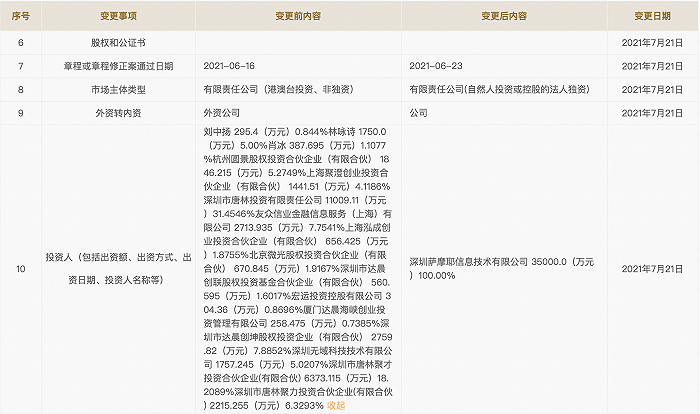Select the 市场主体类型 cell
Image resolution: width=700 pixels, height=414 pixels.
pyautogui.click(x=118, y=90)
